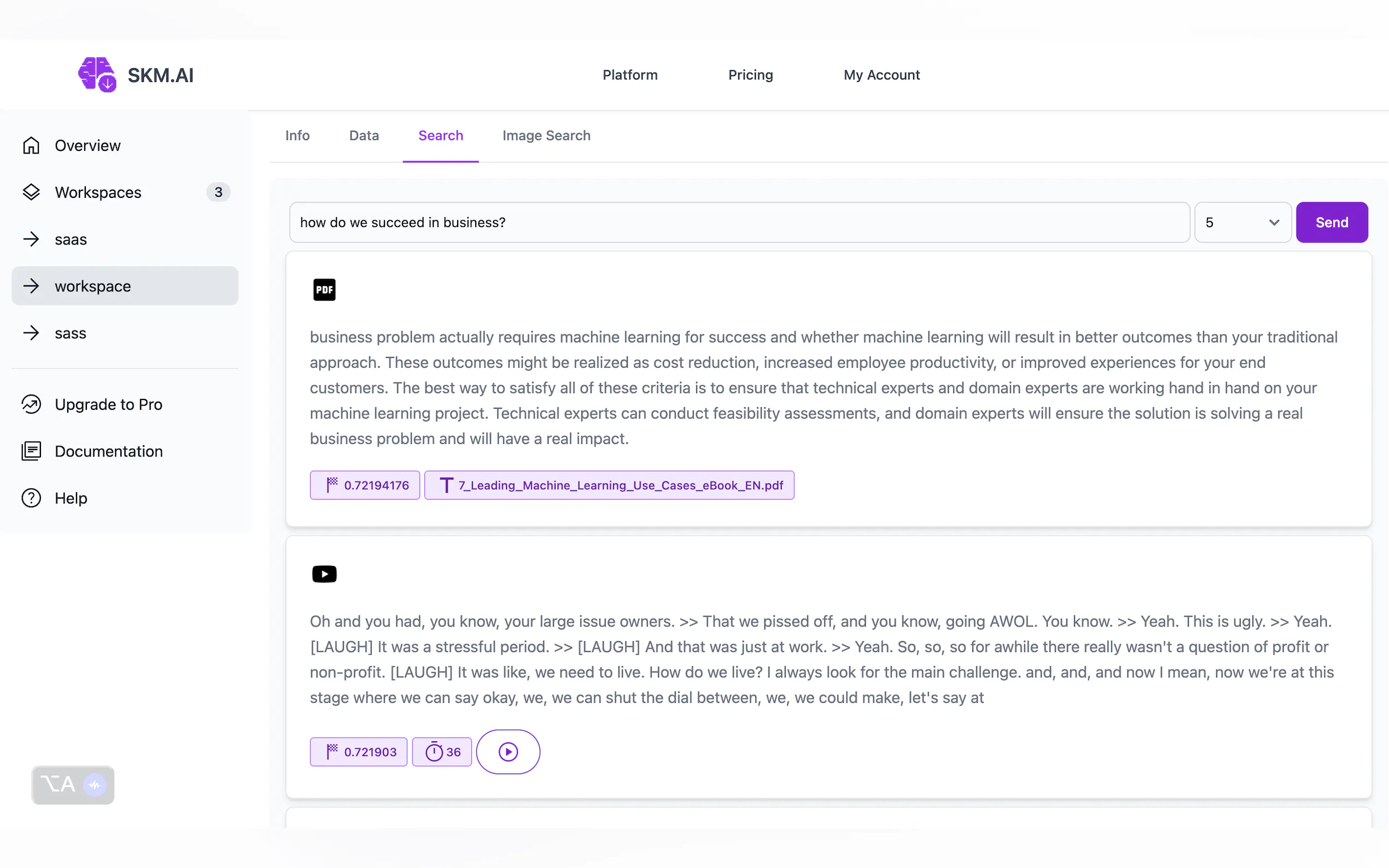Click the YouTube icon on second result

point(324,574)
